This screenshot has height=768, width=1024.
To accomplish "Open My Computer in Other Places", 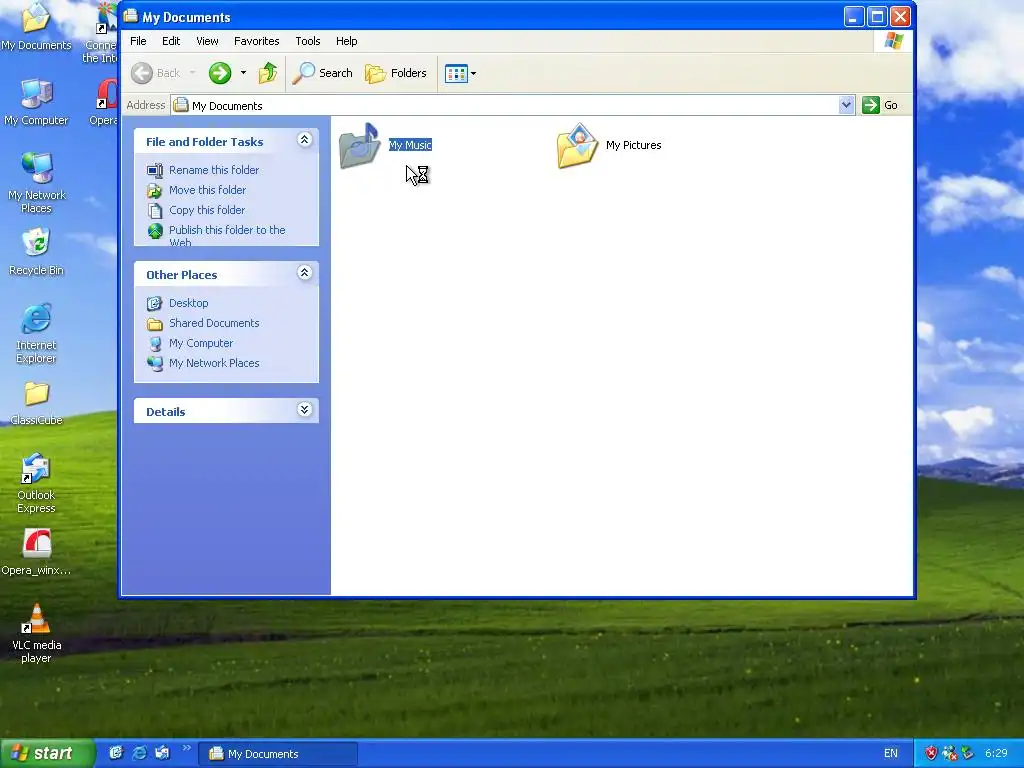I will tap(200, 344).
